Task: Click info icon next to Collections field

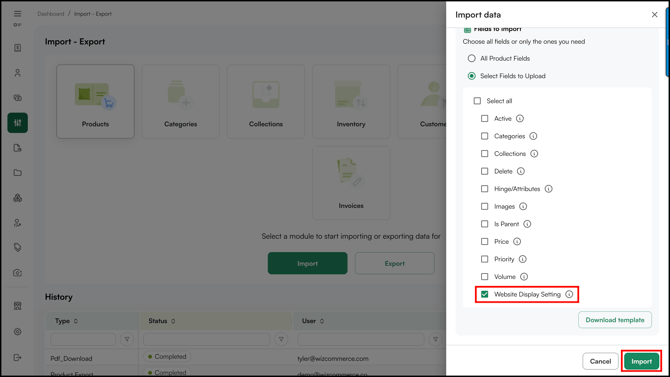Action: click(x=534, y=153)
